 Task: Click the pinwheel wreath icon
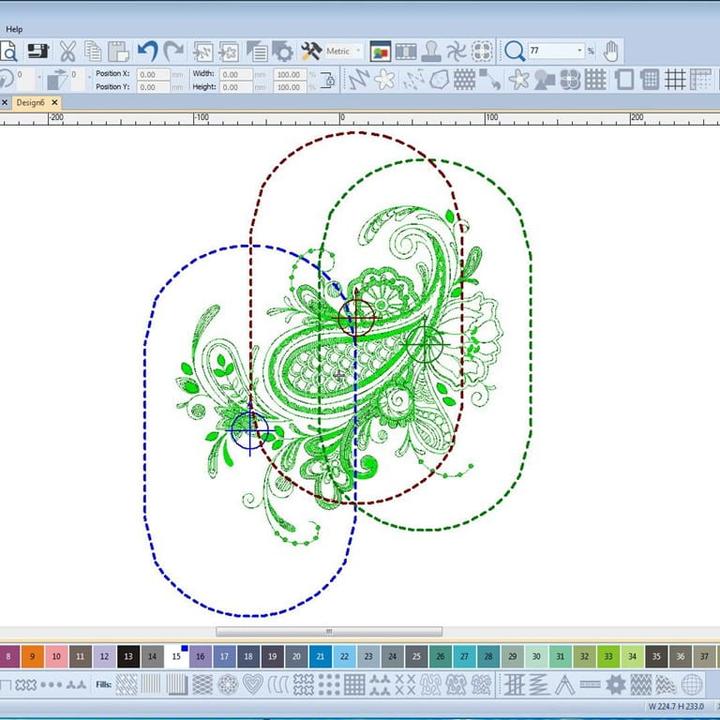[x=456, y=51]
